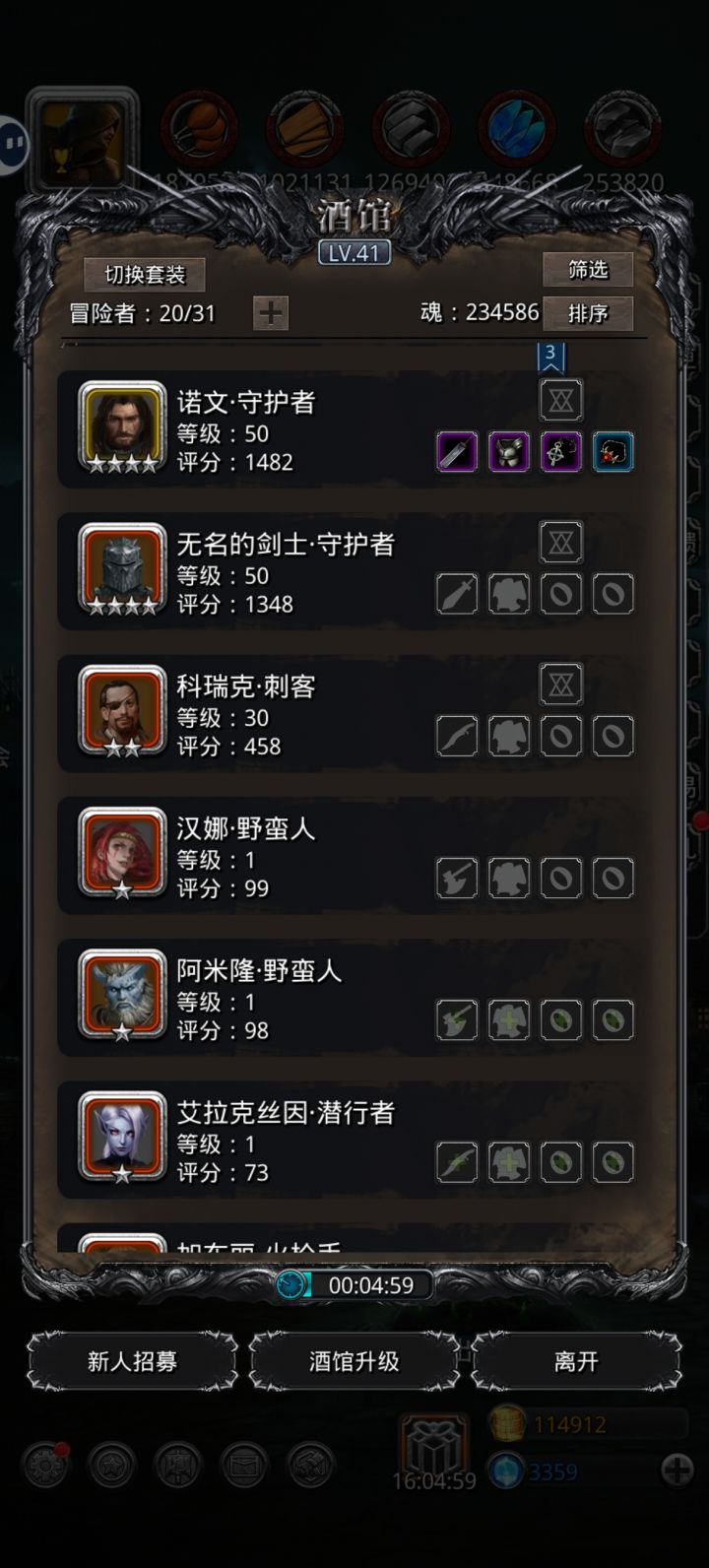Open the blue accessory slot of 诺文·守护者
Viewport: 709px width, 1568px height.
pyautogui.click(x=612, y=452)
